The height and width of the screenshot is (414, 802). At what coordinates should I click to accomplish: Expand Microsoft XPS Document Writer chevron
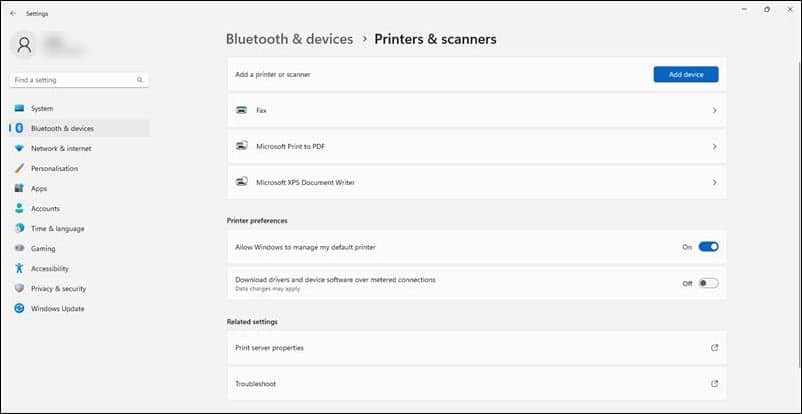pyautogui.click(x=715, y=182)
